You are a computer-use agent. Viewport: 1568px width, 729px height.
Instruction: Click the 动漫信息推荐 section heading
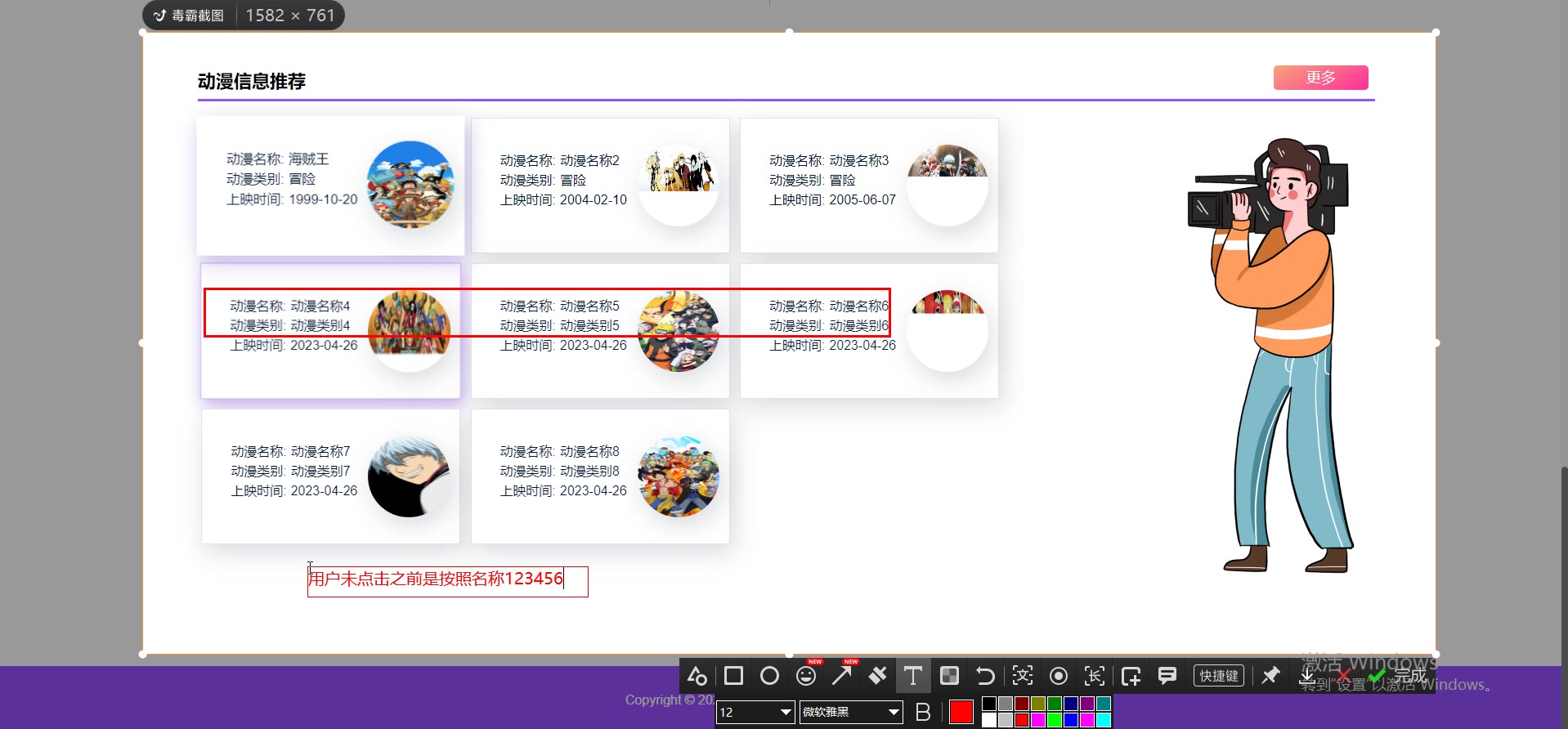coord(252,82)
